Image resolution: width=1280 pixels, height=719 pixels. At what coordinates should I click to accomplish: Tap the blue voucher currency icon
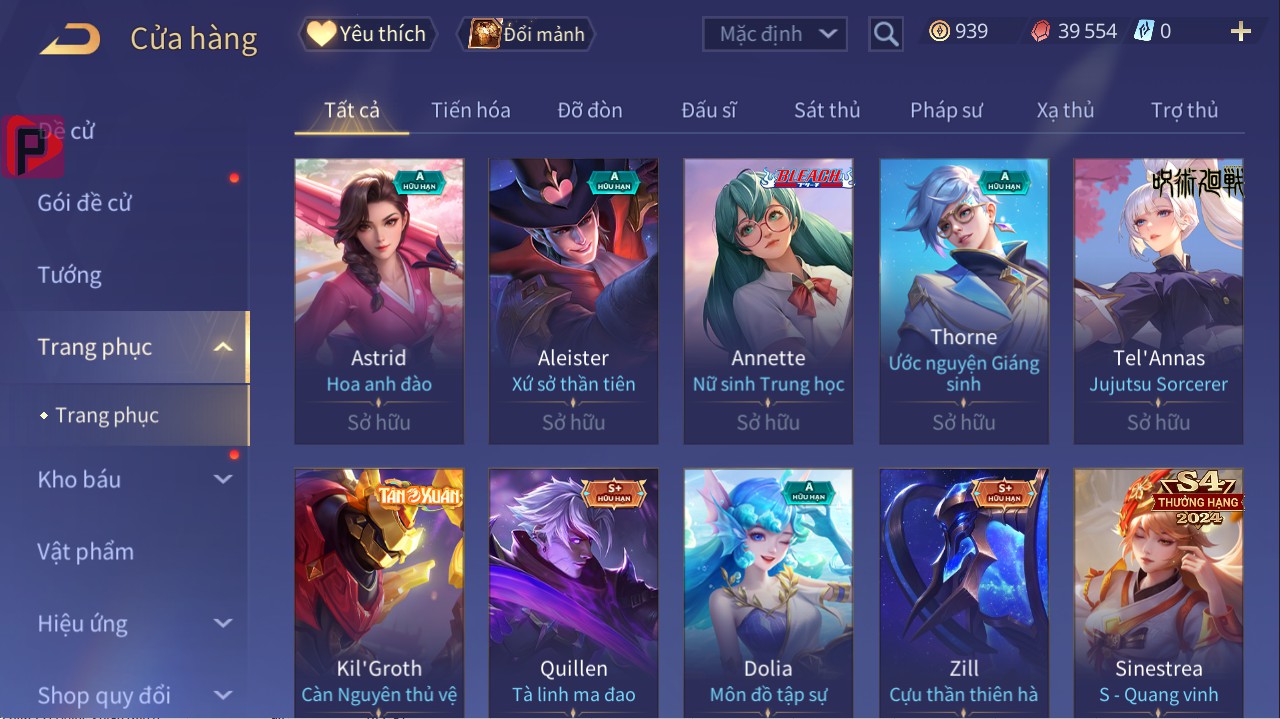click(1144, 31)
